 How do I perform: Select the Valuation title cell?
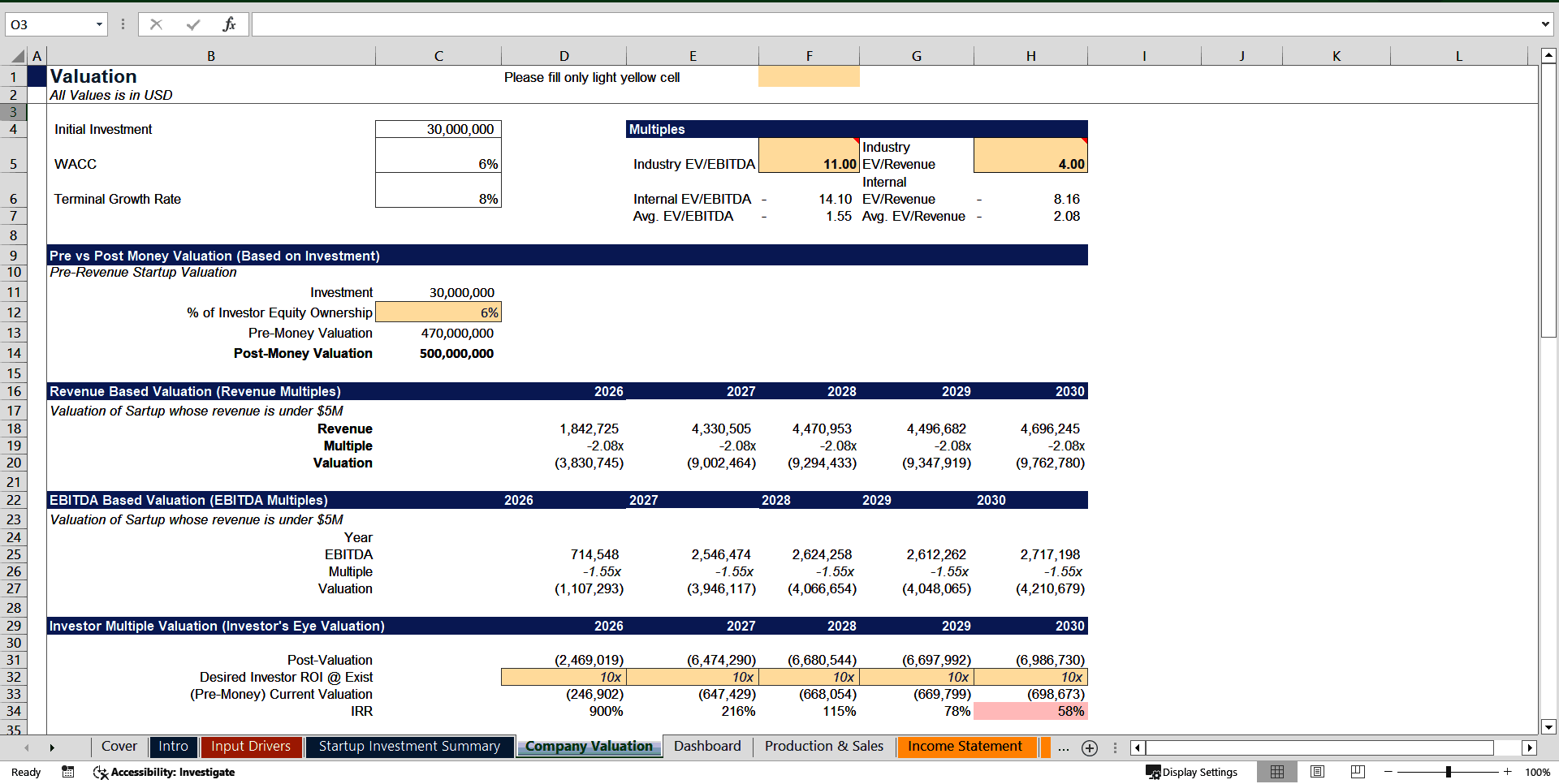[x=211, y=76]
